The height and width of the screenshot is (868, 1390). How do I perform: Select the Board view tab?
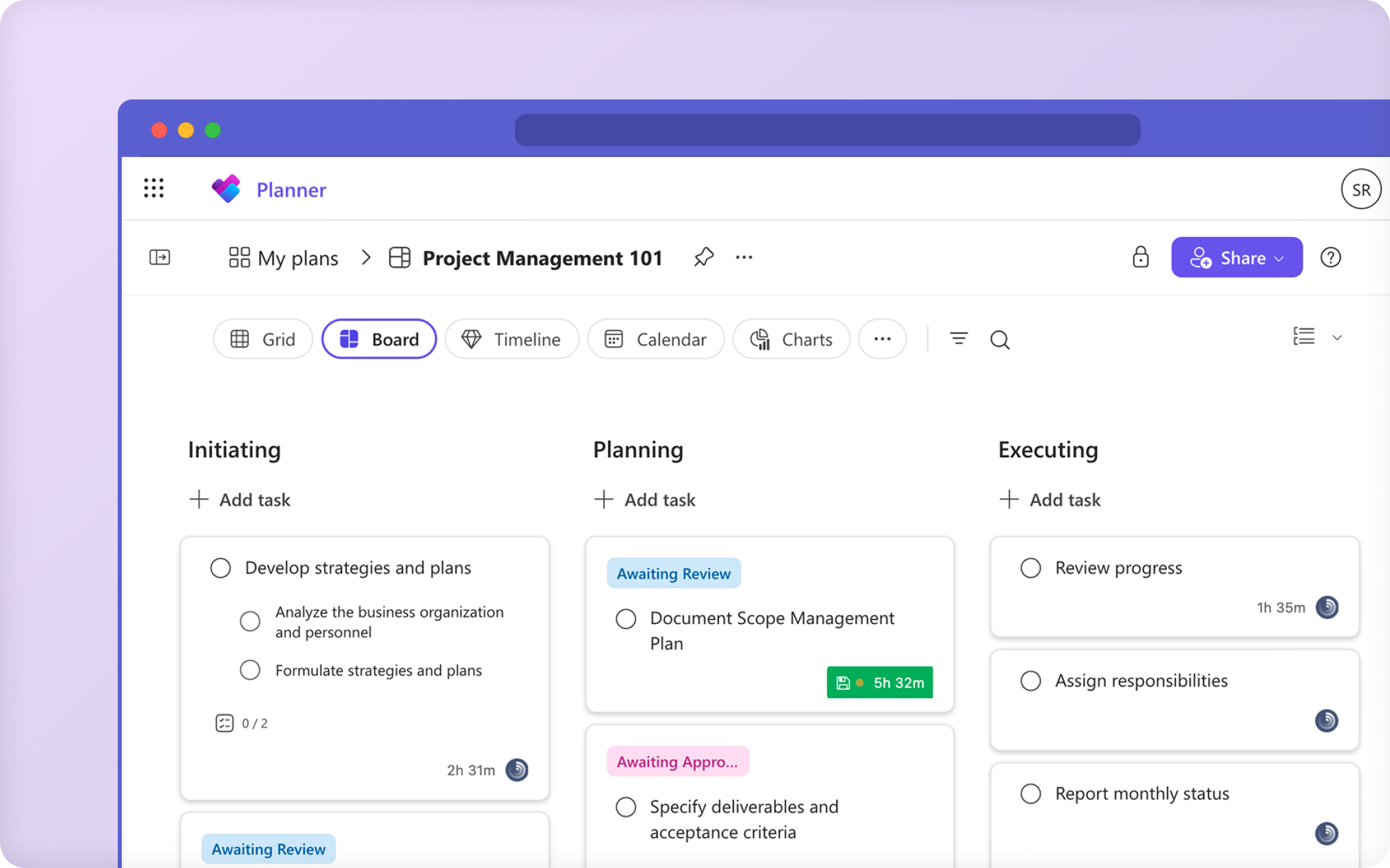[379, 339]
